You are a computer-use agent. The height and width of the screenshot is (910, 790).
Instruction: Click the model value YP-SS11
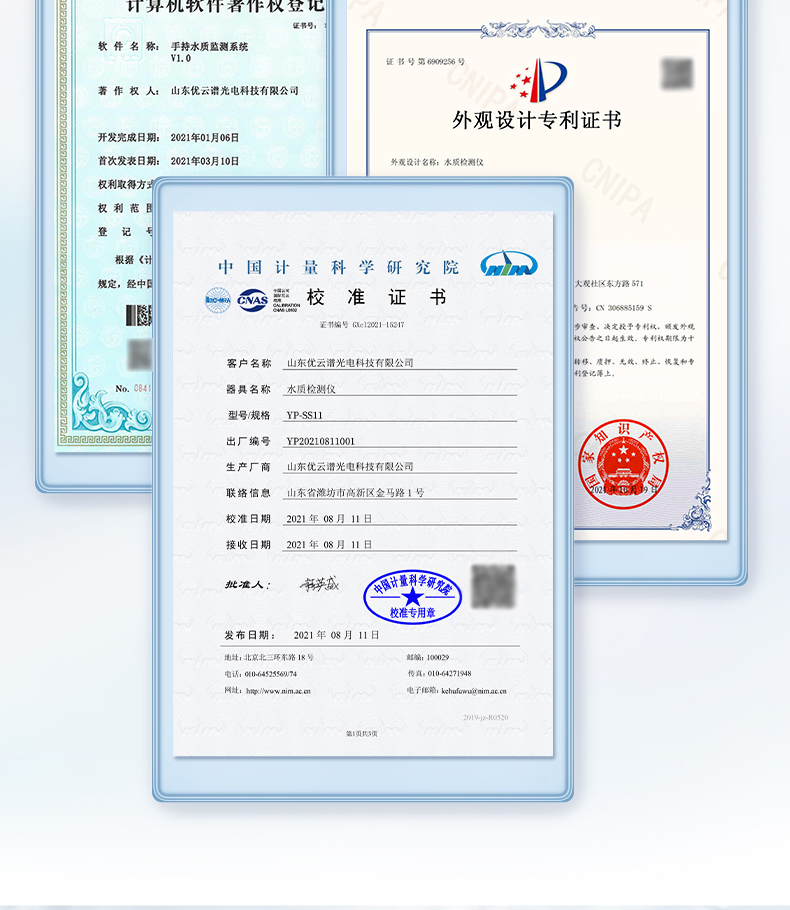point(304,415)
